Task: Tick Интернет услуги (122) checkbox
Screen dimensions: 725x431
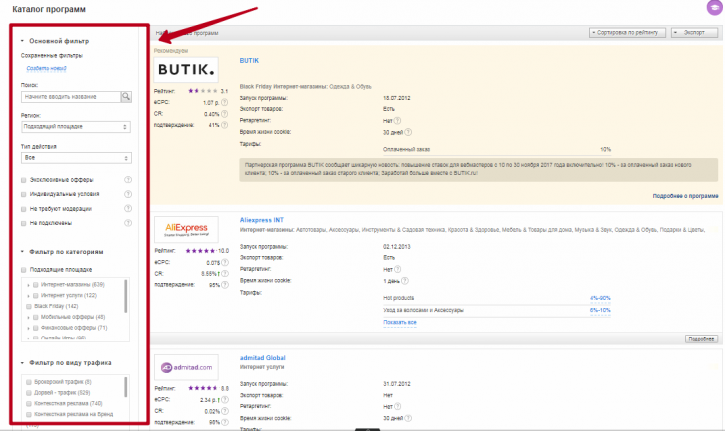Action: click(x=36, y=296)
